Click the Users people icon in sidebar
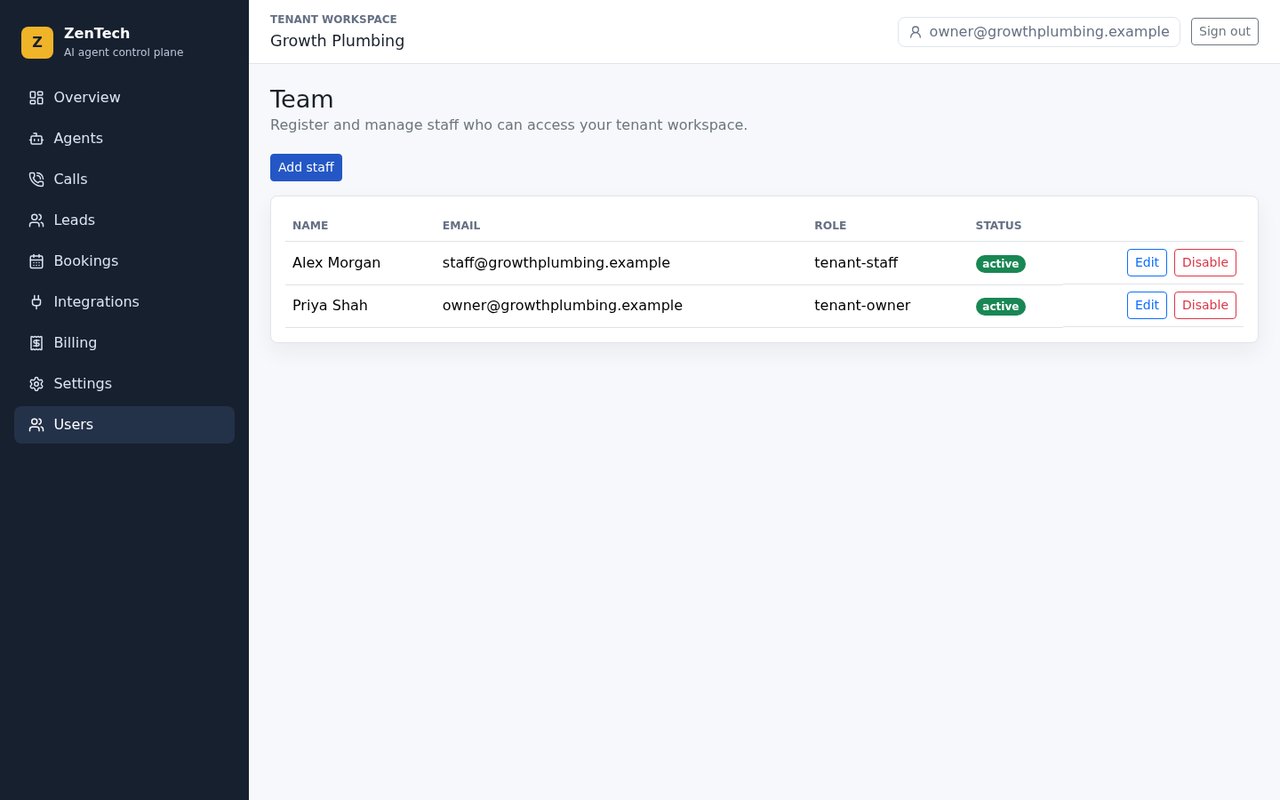The image size is (1280, 800). point(36,425)
